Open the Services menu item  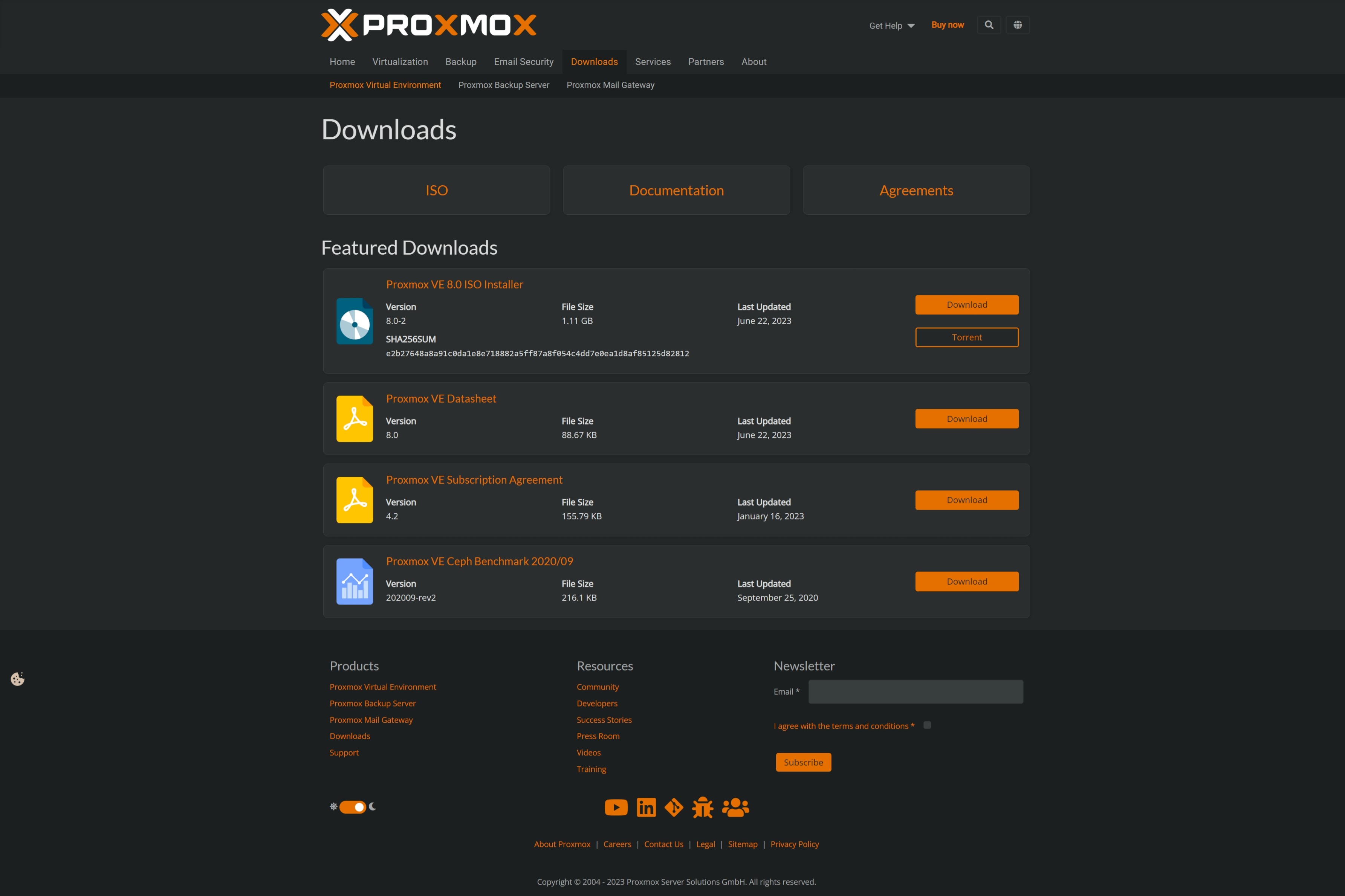(653, 62)
